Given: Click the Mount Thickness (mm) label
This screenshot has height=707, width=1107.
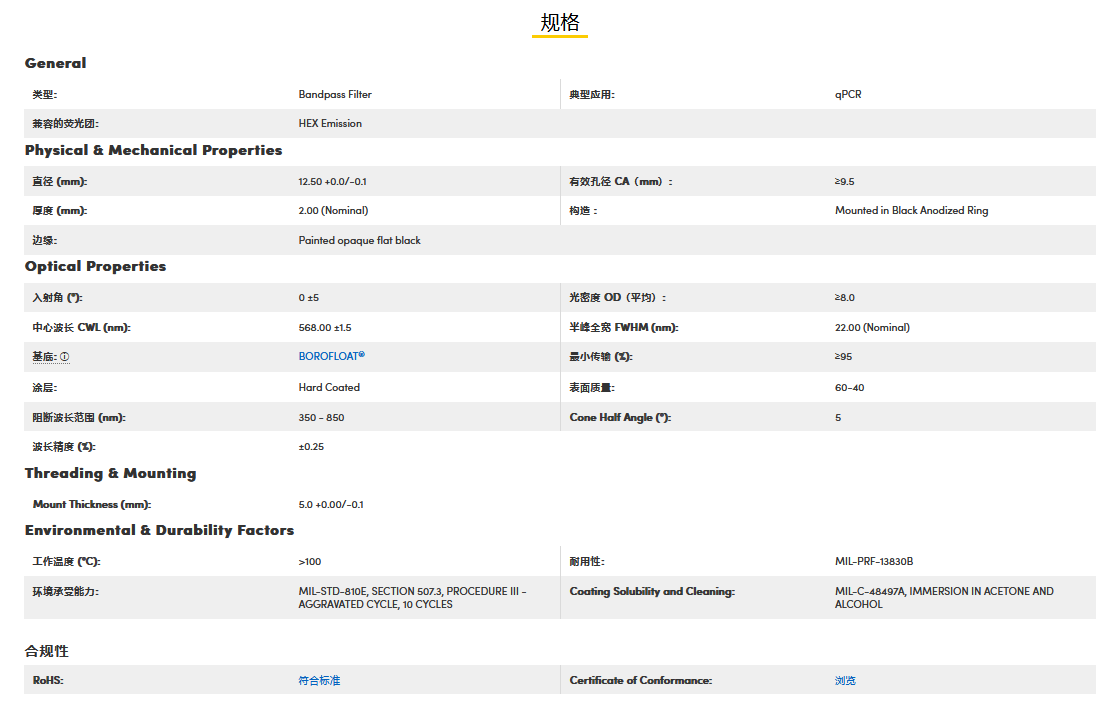Looking at the screenshot, I should pos(92,504).
